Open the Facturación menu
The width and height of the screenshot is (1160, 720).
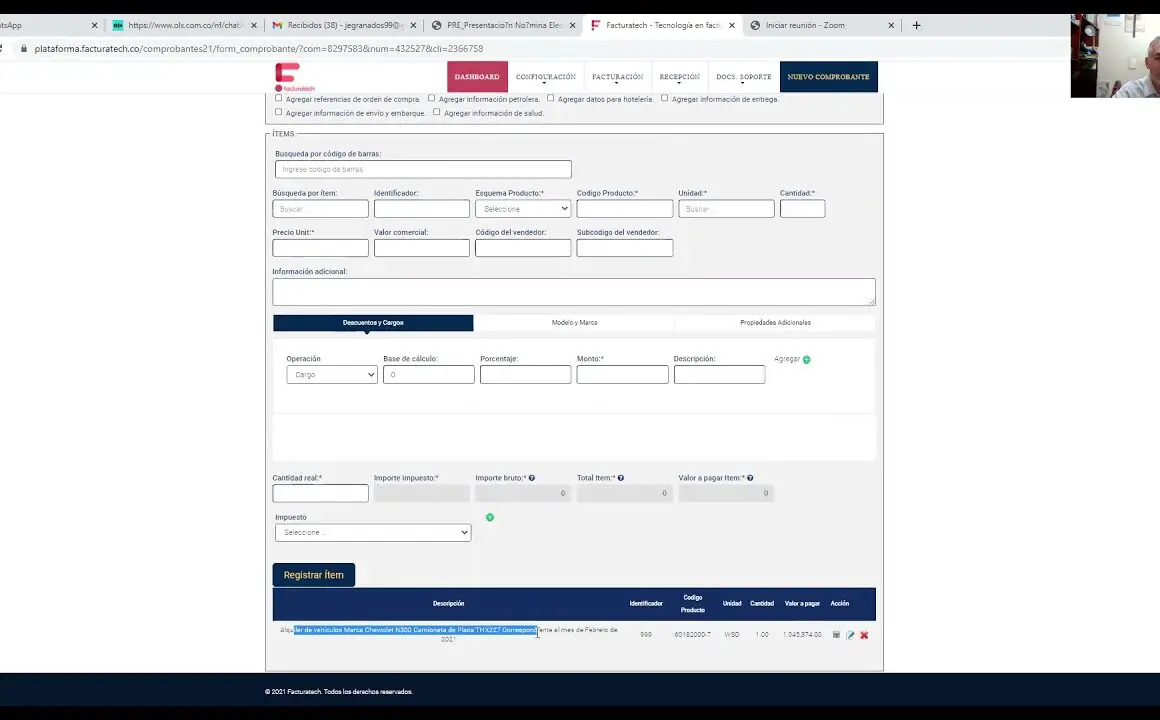(617, 77)
